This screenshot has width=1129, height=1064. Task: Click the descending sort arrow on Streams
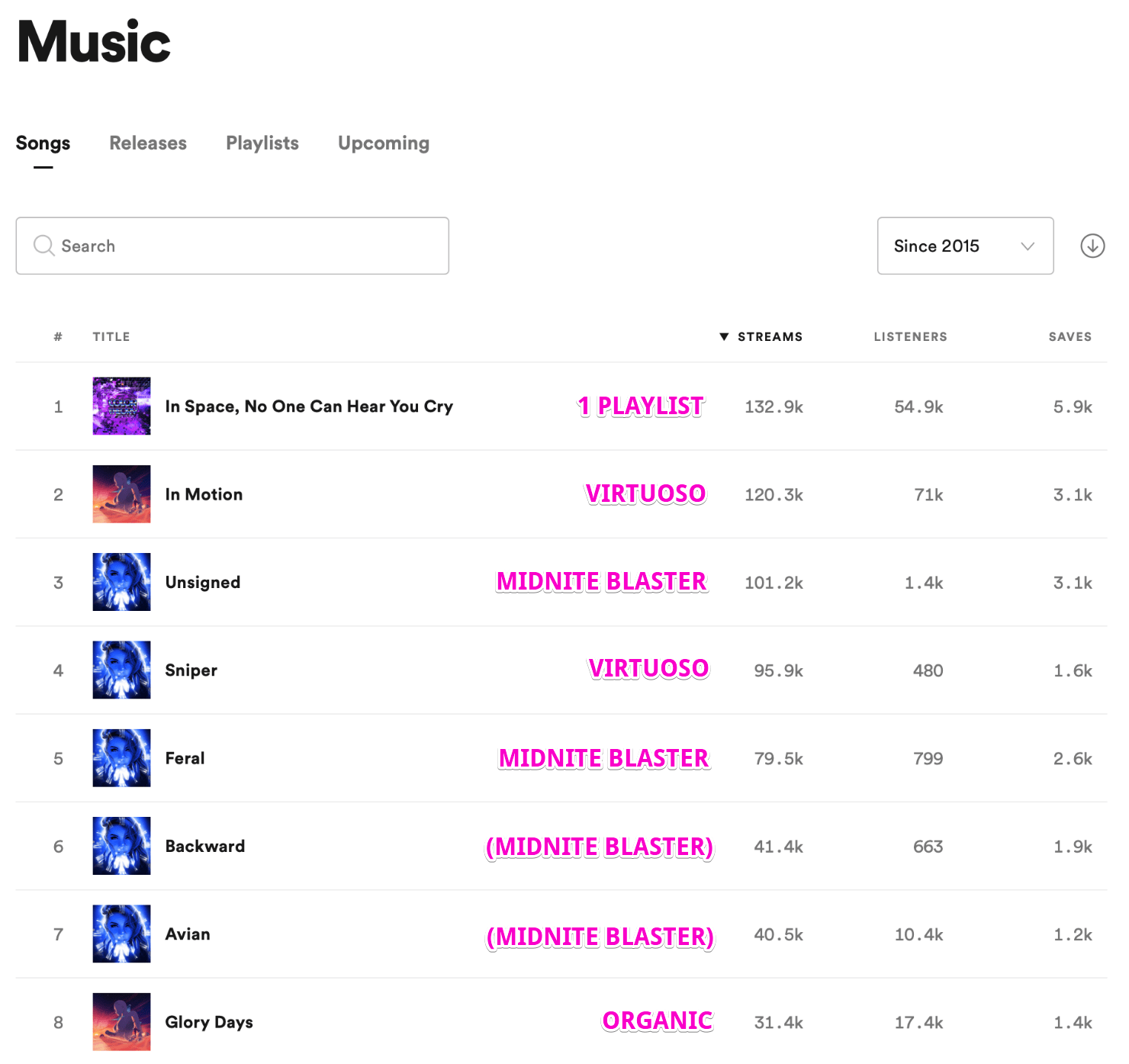[x=723, y=336]
